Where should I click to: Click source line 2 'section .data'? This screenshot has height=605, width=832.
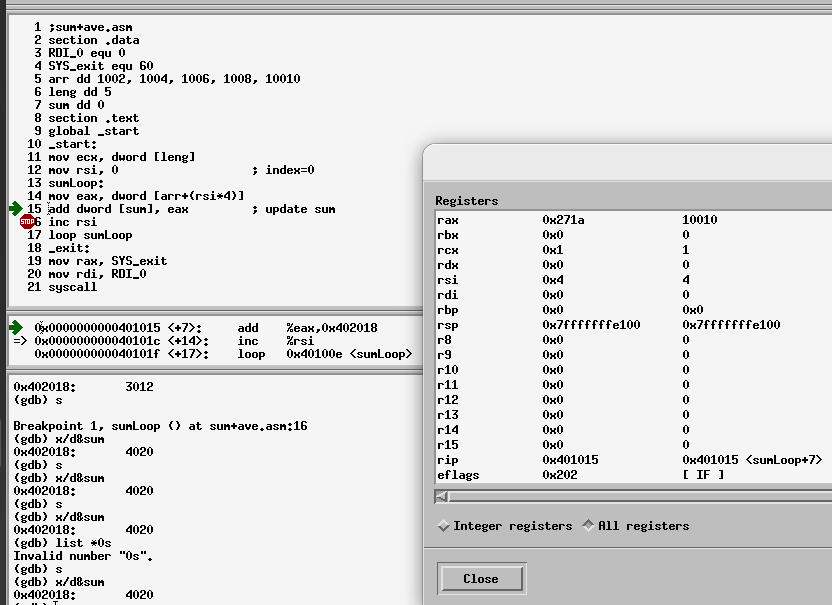93,40
